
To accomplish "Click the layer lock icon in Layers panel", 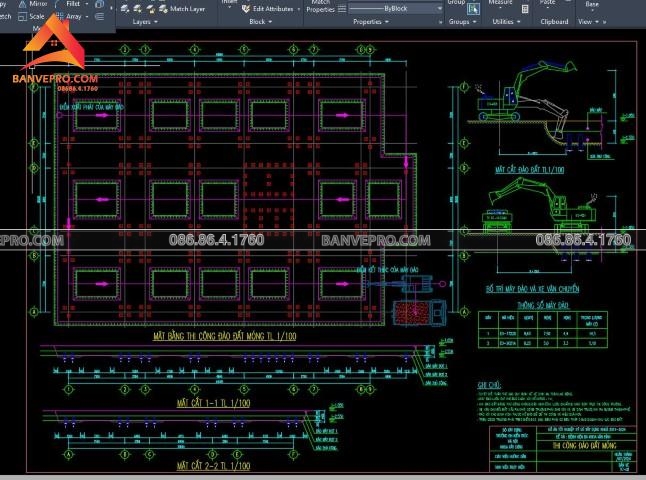I will click(150, 9).
